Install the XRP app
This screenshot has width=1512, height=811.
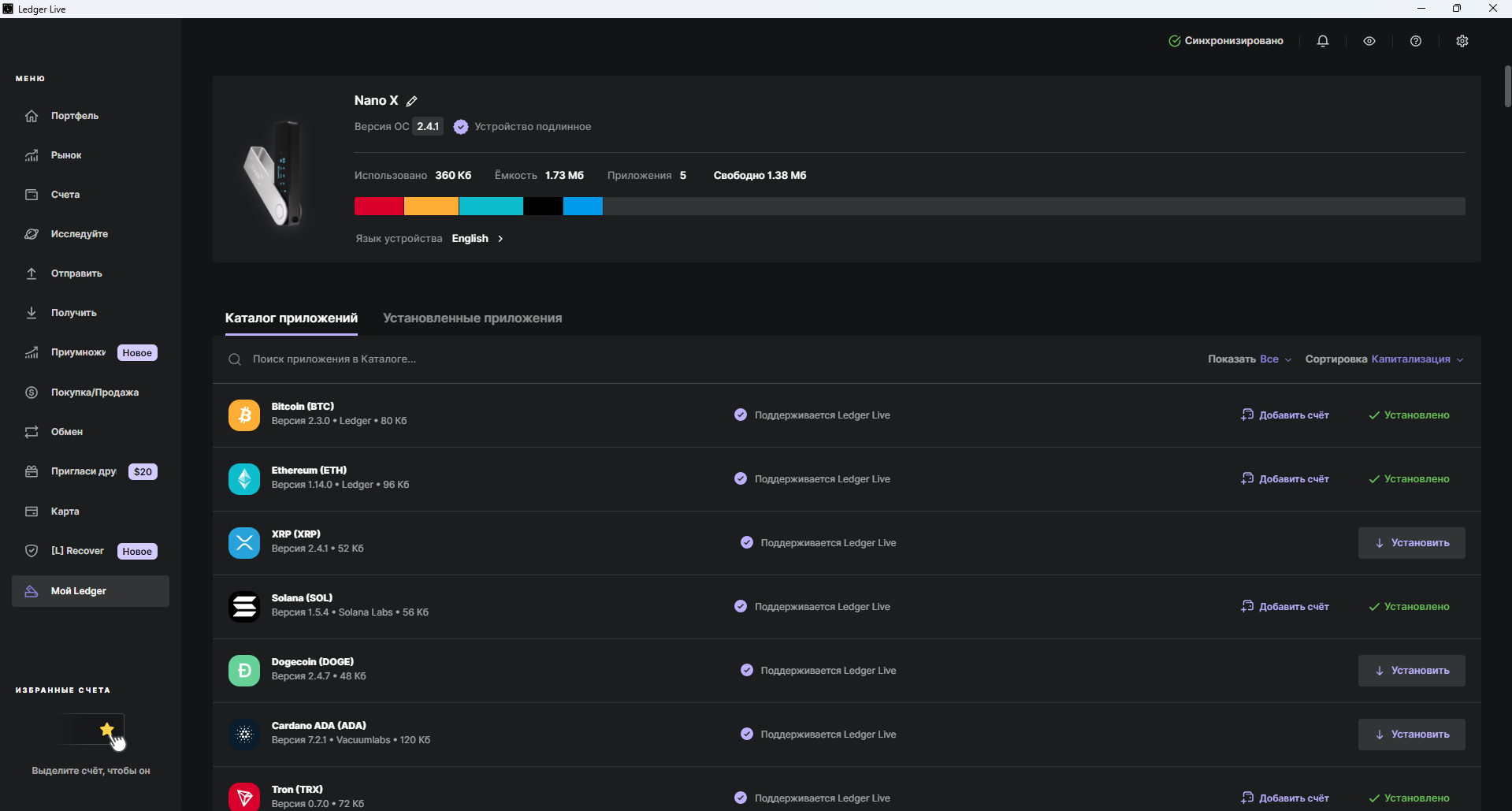coord(1412,543)
